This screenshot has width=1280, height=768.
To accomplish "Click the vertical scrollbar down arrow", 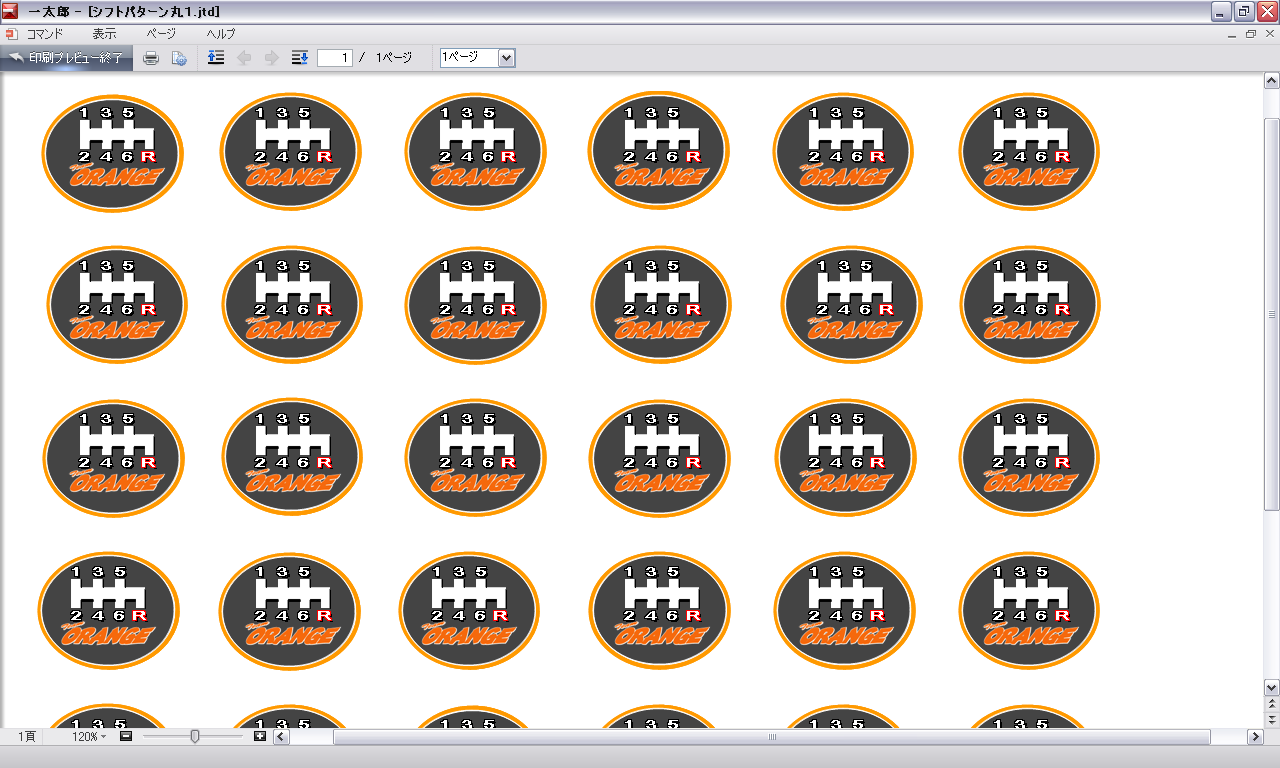I will (x=1272, y=687).
